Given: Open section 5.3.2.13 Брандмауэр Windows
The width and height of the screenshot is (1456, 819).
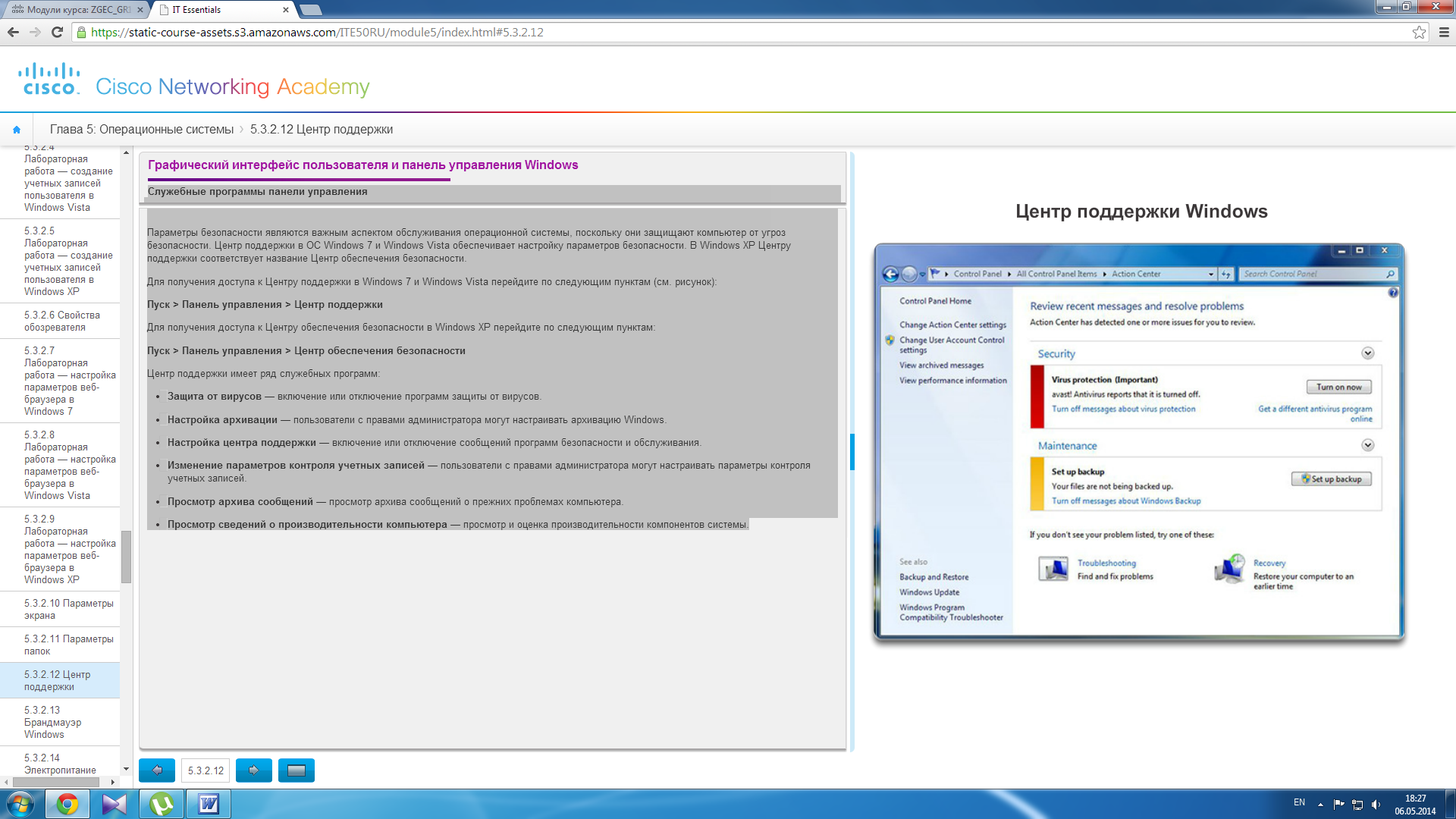Looking at the screenshot, I should pyautogui.click(x=60, y=722).
